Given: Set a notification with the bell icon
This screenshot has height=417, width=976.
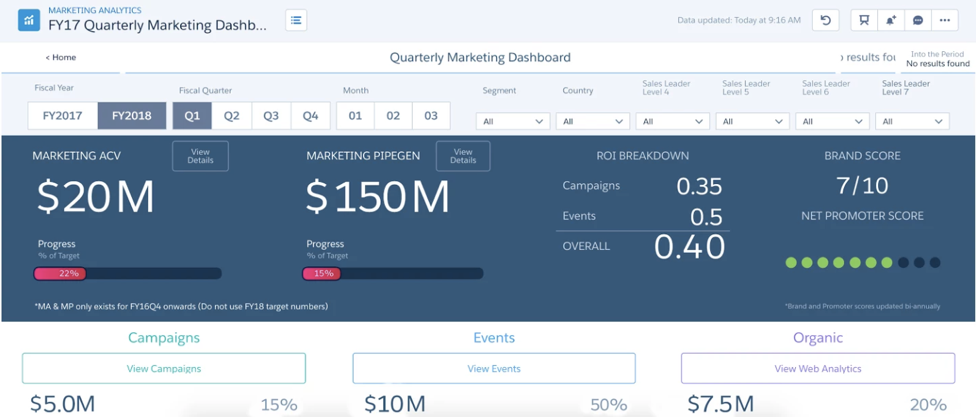Looking at the screenshot, I should pos(891,20).
